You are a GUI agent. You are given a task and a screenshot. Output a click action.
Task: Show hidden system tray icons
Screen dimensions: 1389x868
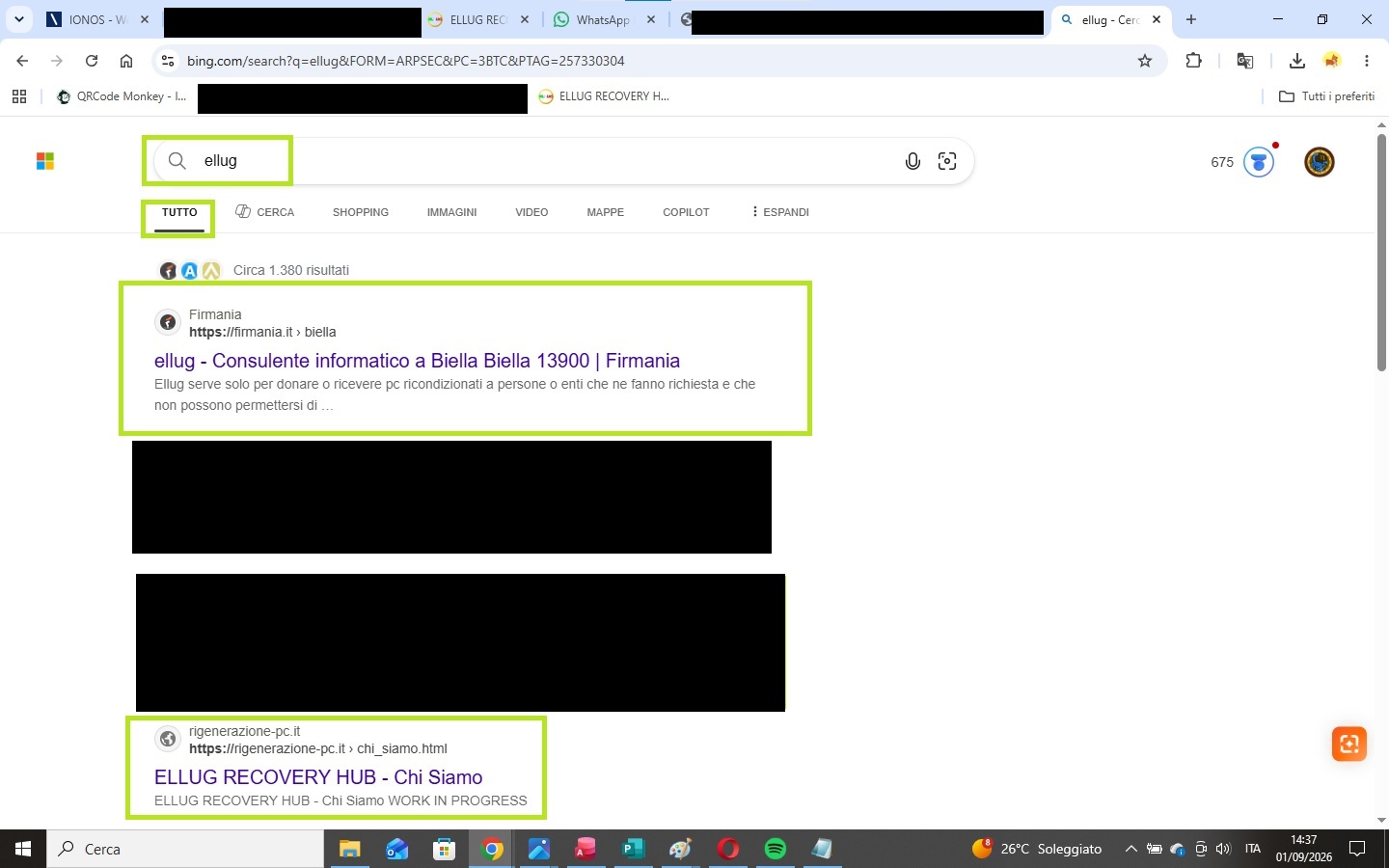[x=1130, y=849]
